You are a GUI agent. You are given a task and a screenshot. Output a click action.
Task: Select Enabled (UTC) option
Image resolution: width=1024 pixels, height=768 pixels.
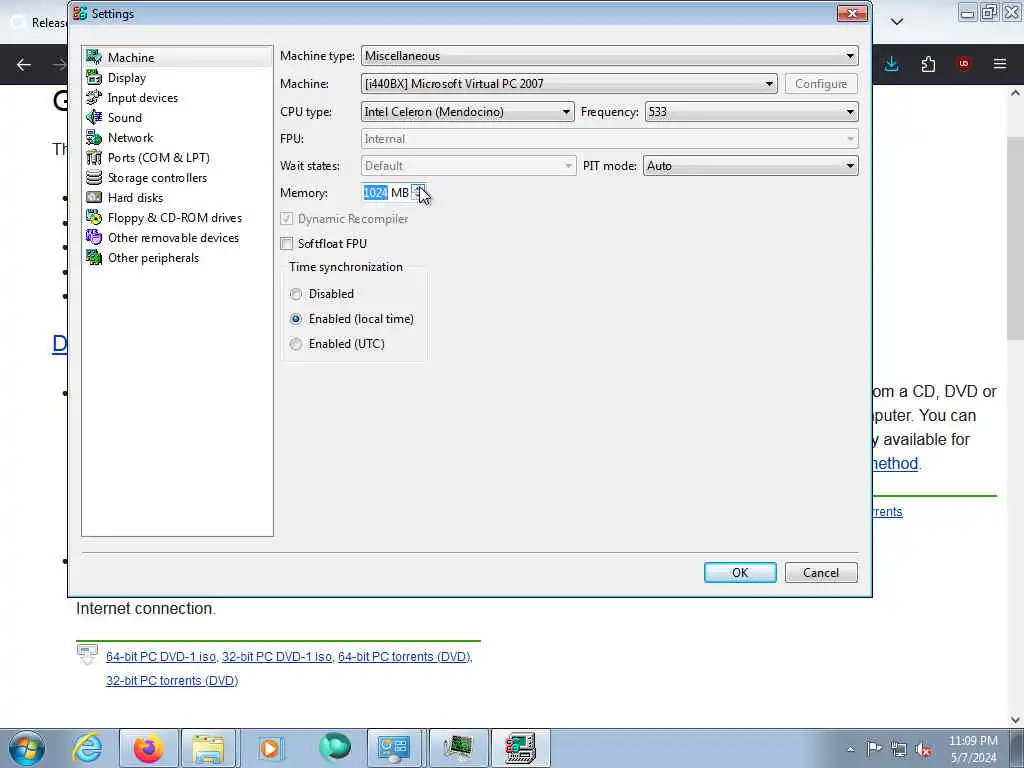coord(296,344)
